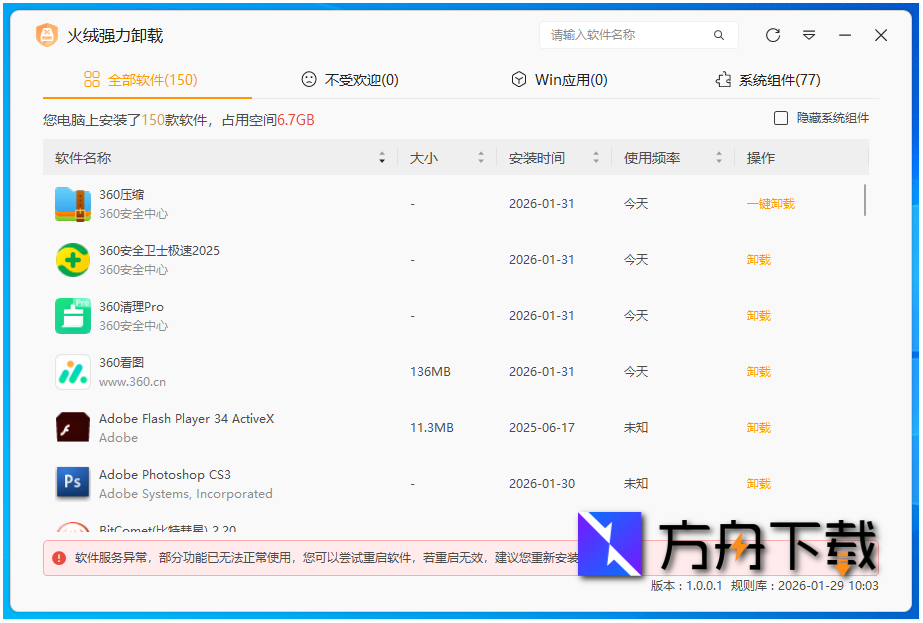Click the 火绒 logo icon in title bar
Image resolution: width=923 pixels, height=623 pixels.
pyautogui.click(x=47, y=35)
